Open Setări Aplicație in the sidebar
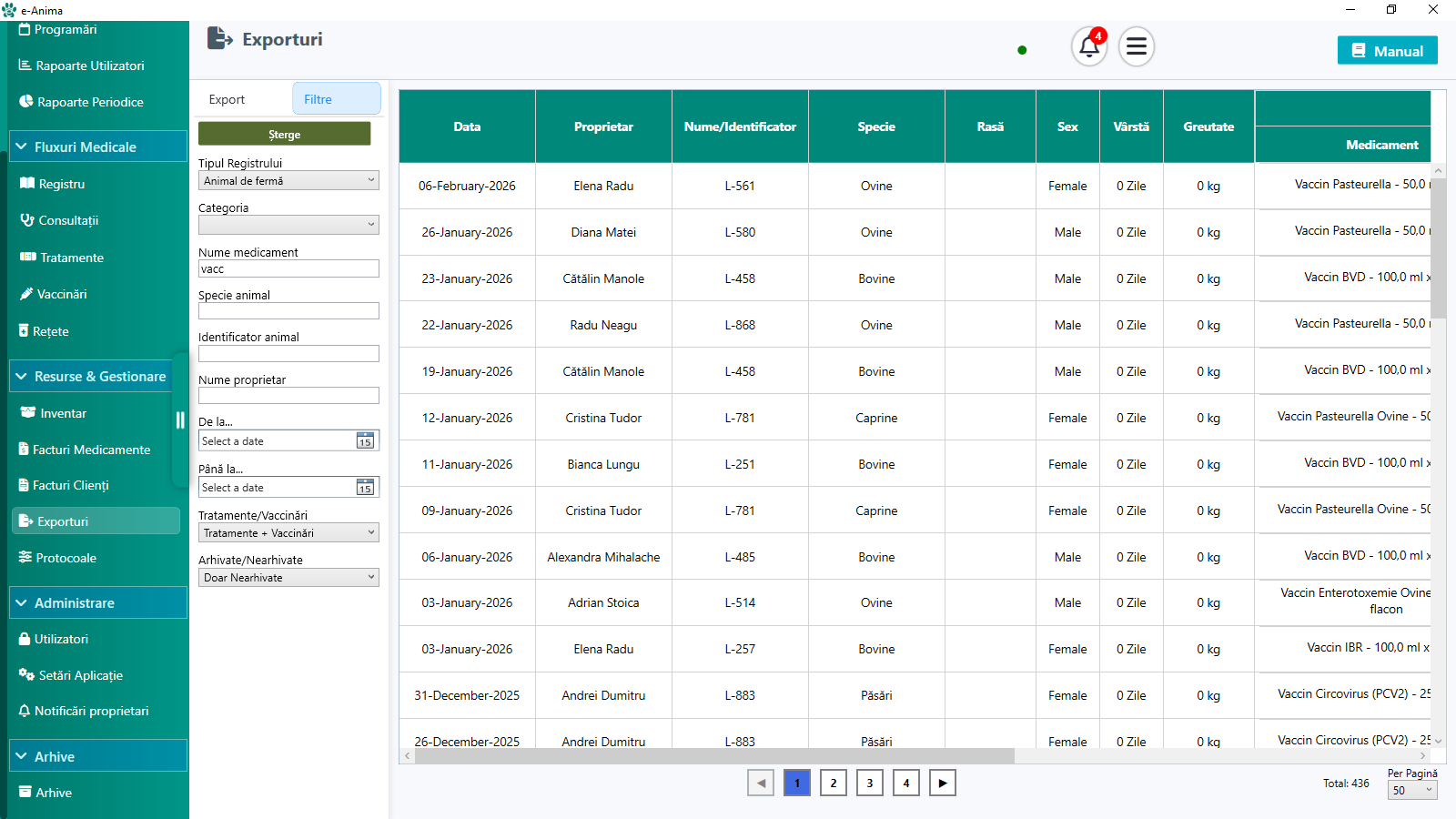The height and width of the screenshot is (819, 1456). [80, 675]
